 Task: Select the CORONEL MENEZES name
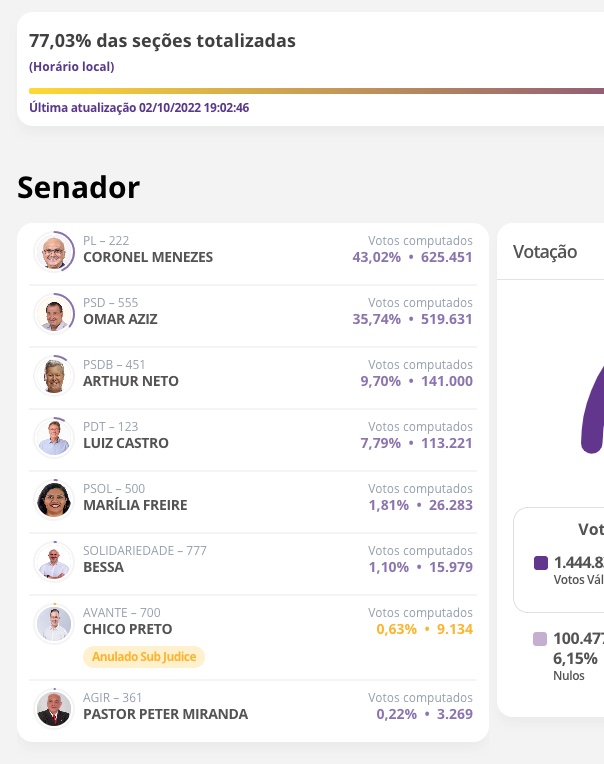pos(148,257)
